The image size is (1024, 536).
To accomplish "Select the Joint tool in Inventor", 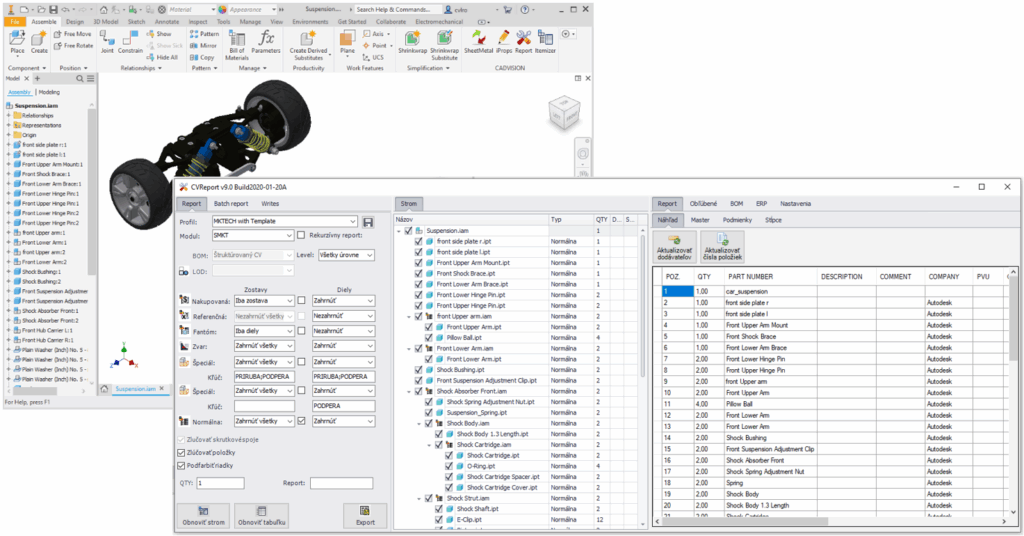I will pyautogui.click(x=107, y=42).
